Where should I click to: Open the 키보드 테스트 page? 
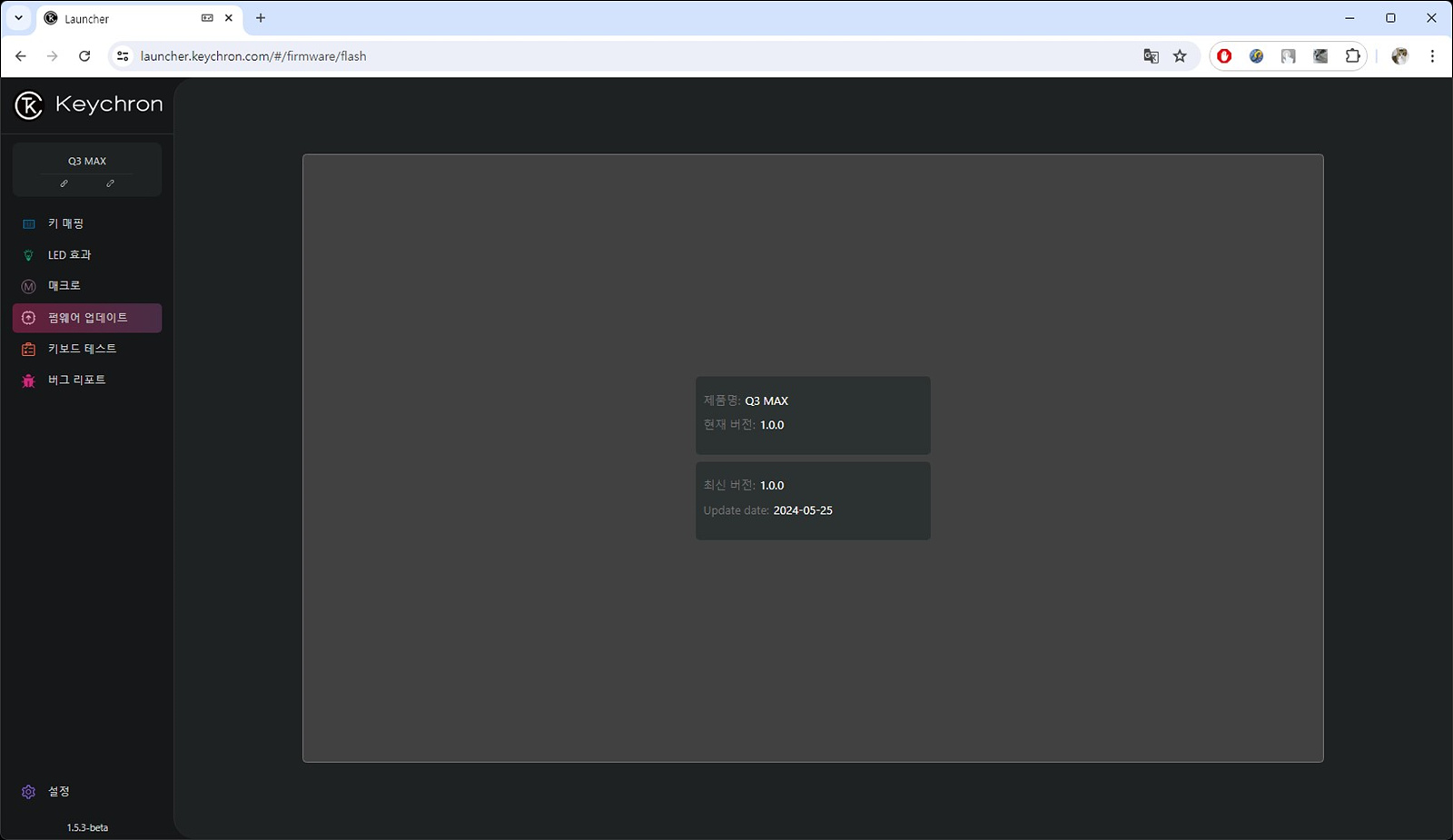(87, 349)
